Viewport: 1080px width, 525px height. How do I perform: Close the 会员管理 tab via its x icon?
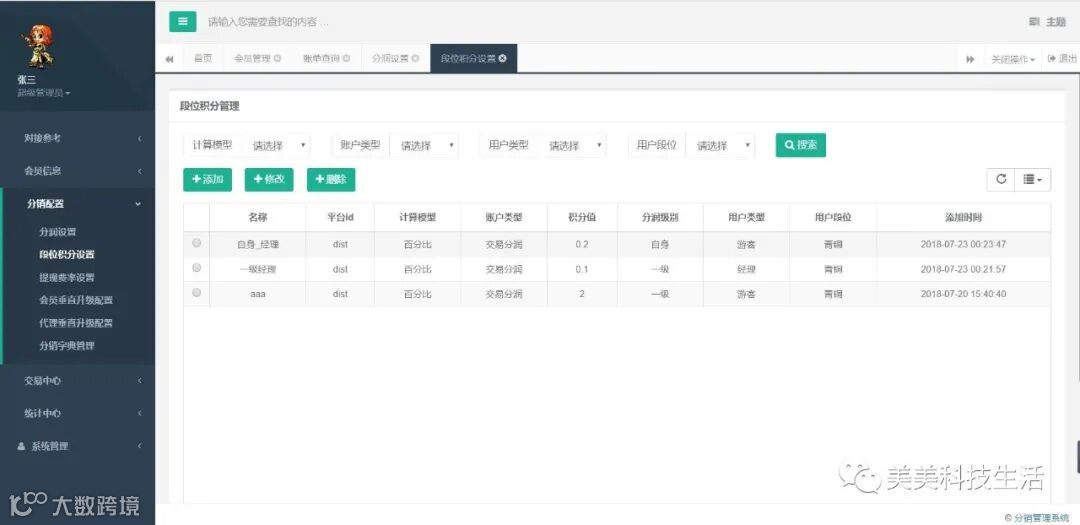coord(278,59)
